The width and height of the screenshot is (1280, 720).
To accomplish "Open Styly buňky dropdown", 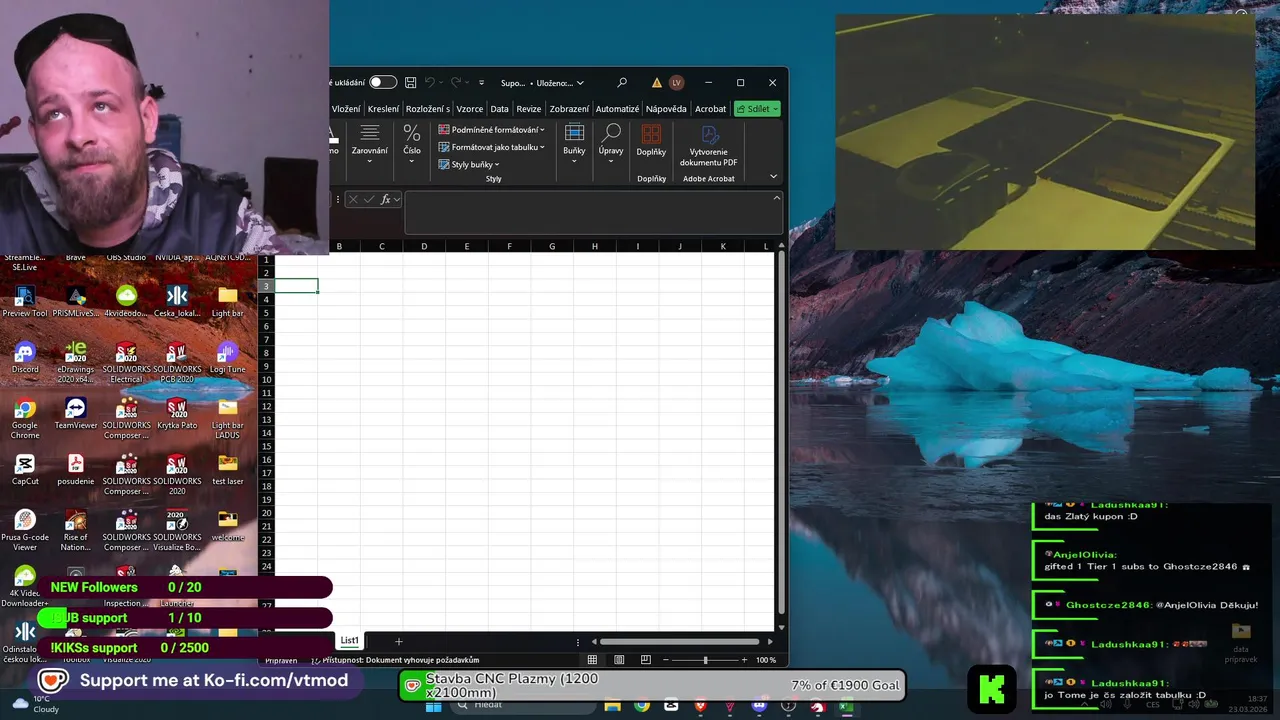I will click(x=469, y=164).
